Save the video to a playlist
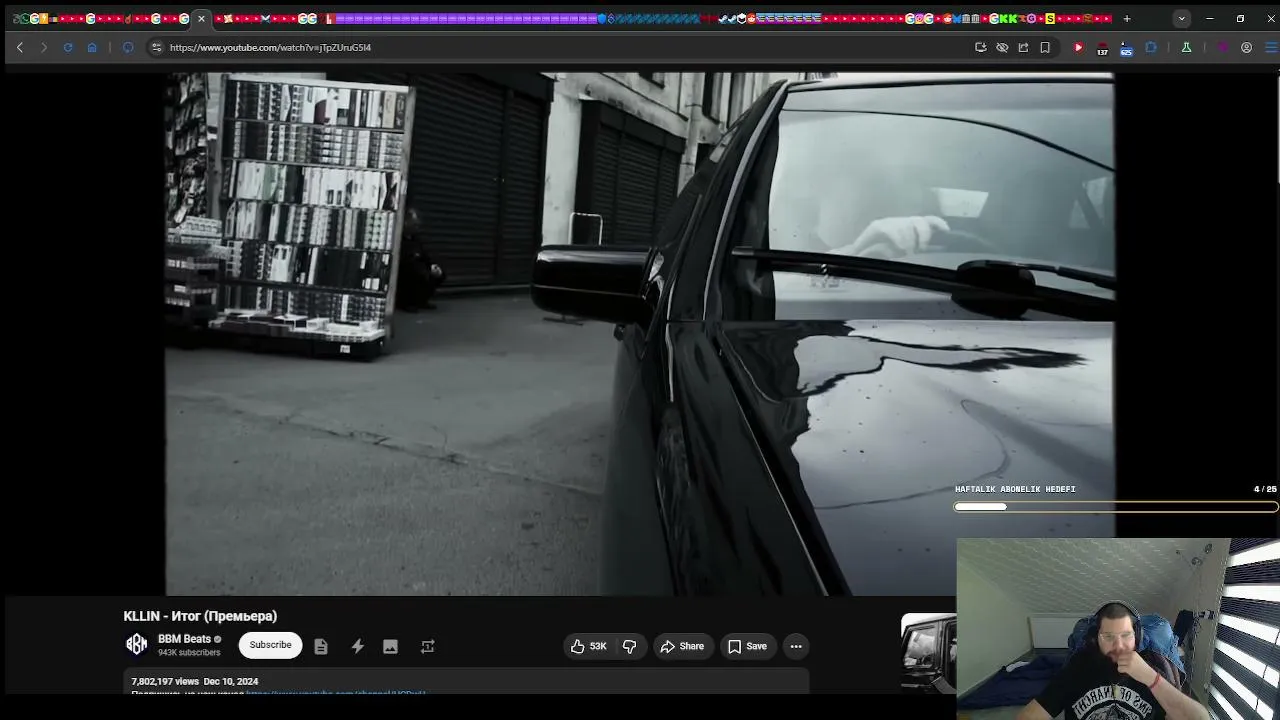 [747, 646]
